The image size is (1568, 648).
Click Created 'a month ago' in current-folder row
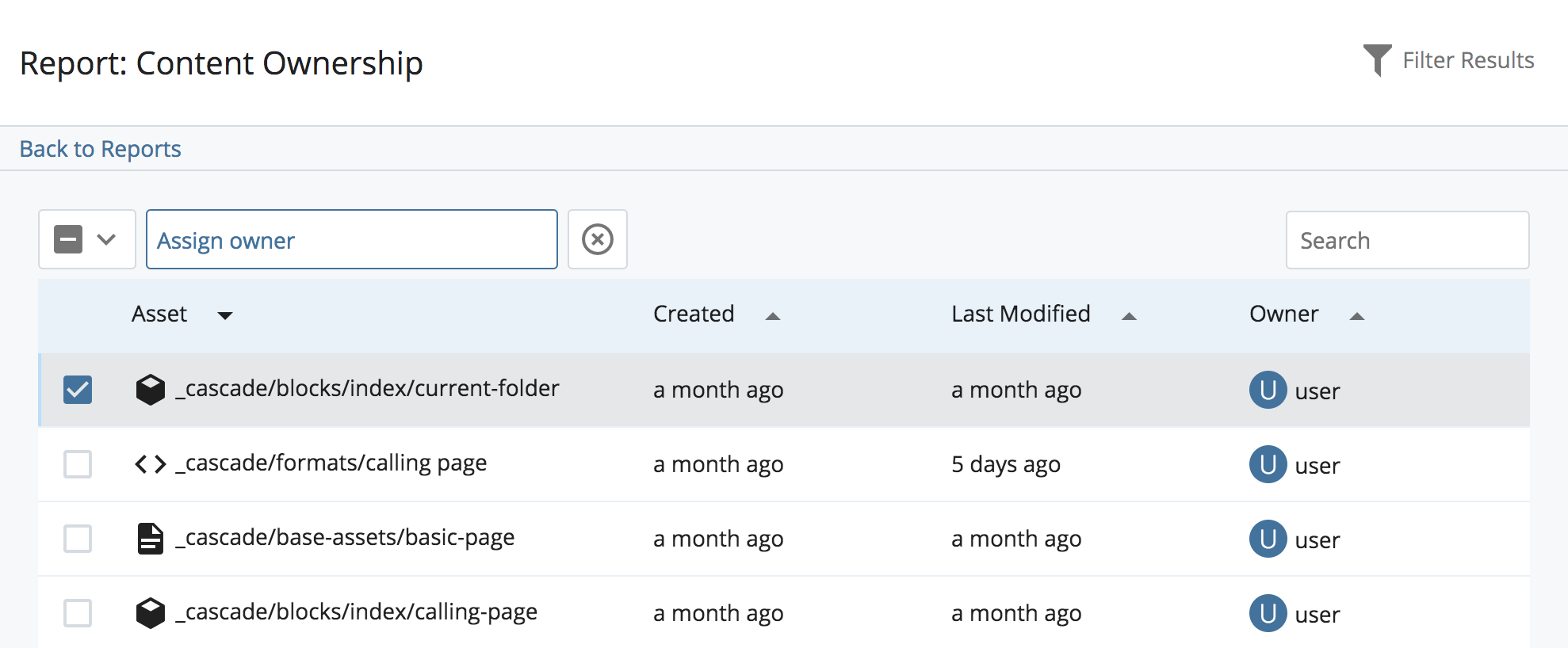718,390
